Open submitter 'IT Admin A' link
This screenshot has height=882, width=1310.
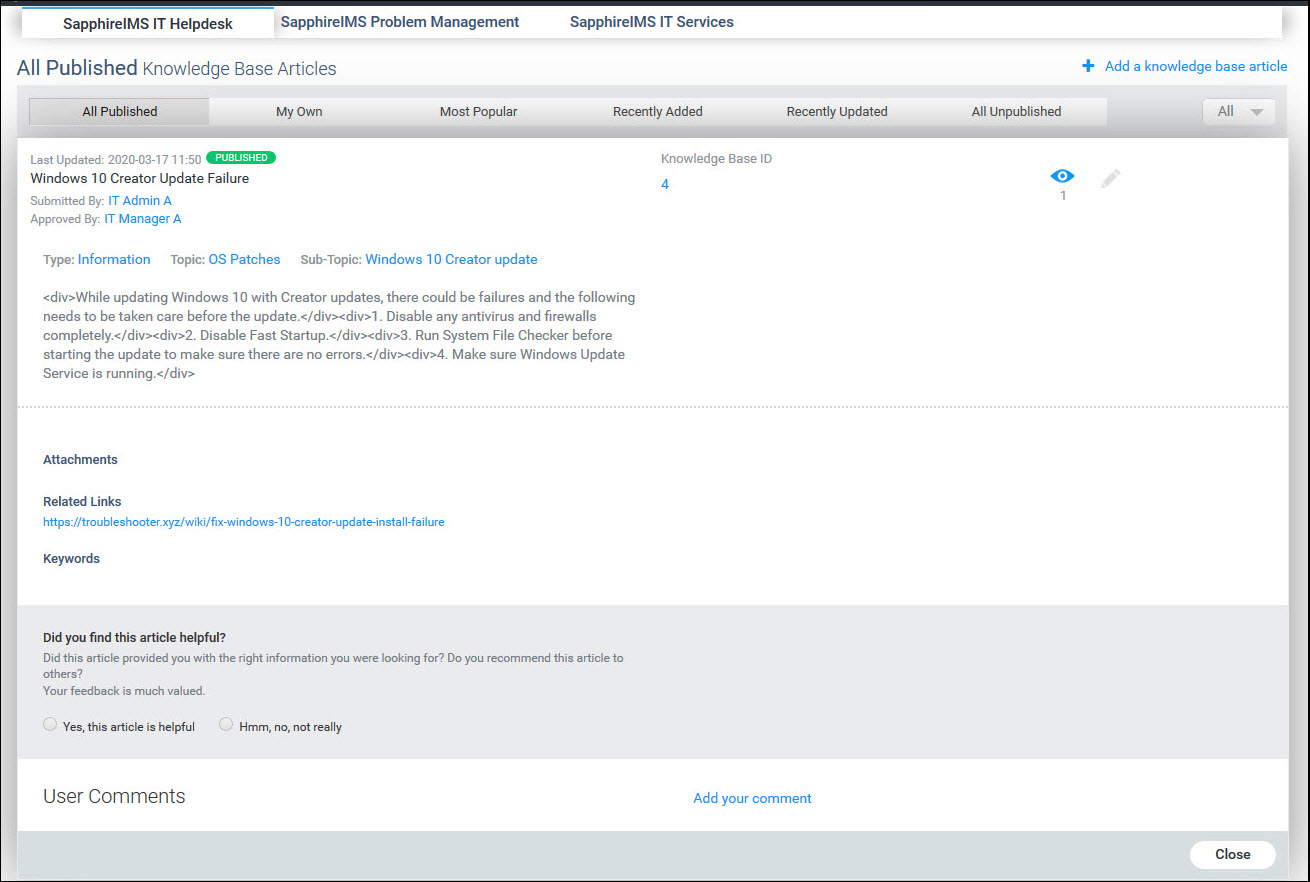(140, 201)
